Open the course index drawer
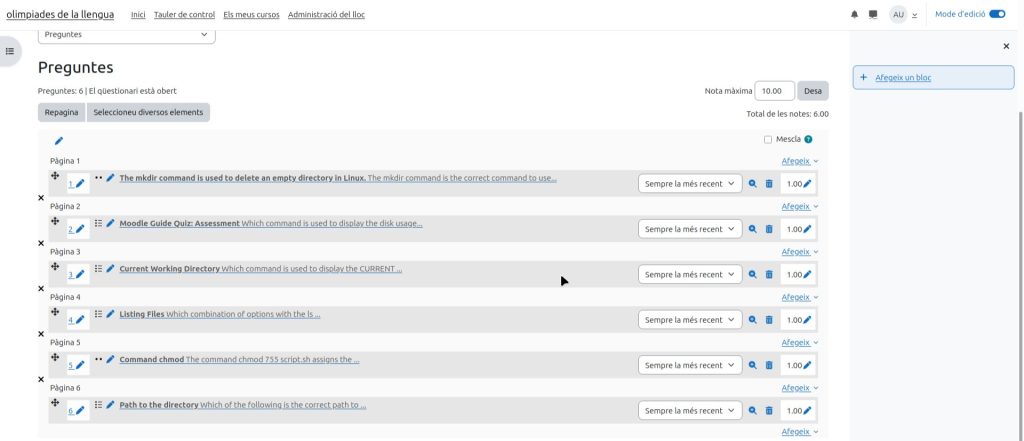Screen dimensions: 1024x441 click(10, 51)
